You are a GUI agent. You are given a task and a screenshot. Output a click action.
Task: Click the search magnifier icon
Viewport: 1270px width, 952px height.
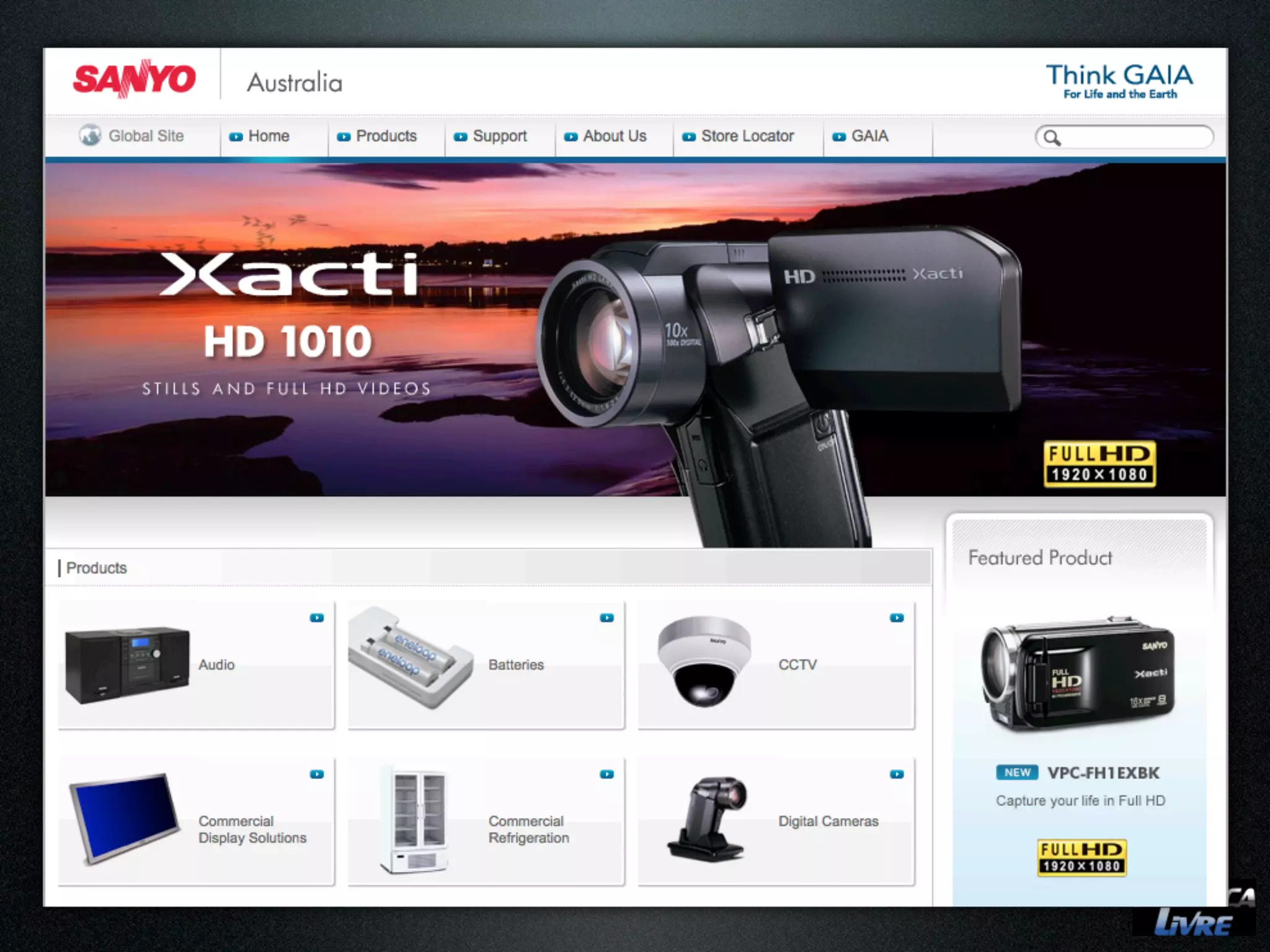click(x=1052, y=137)
